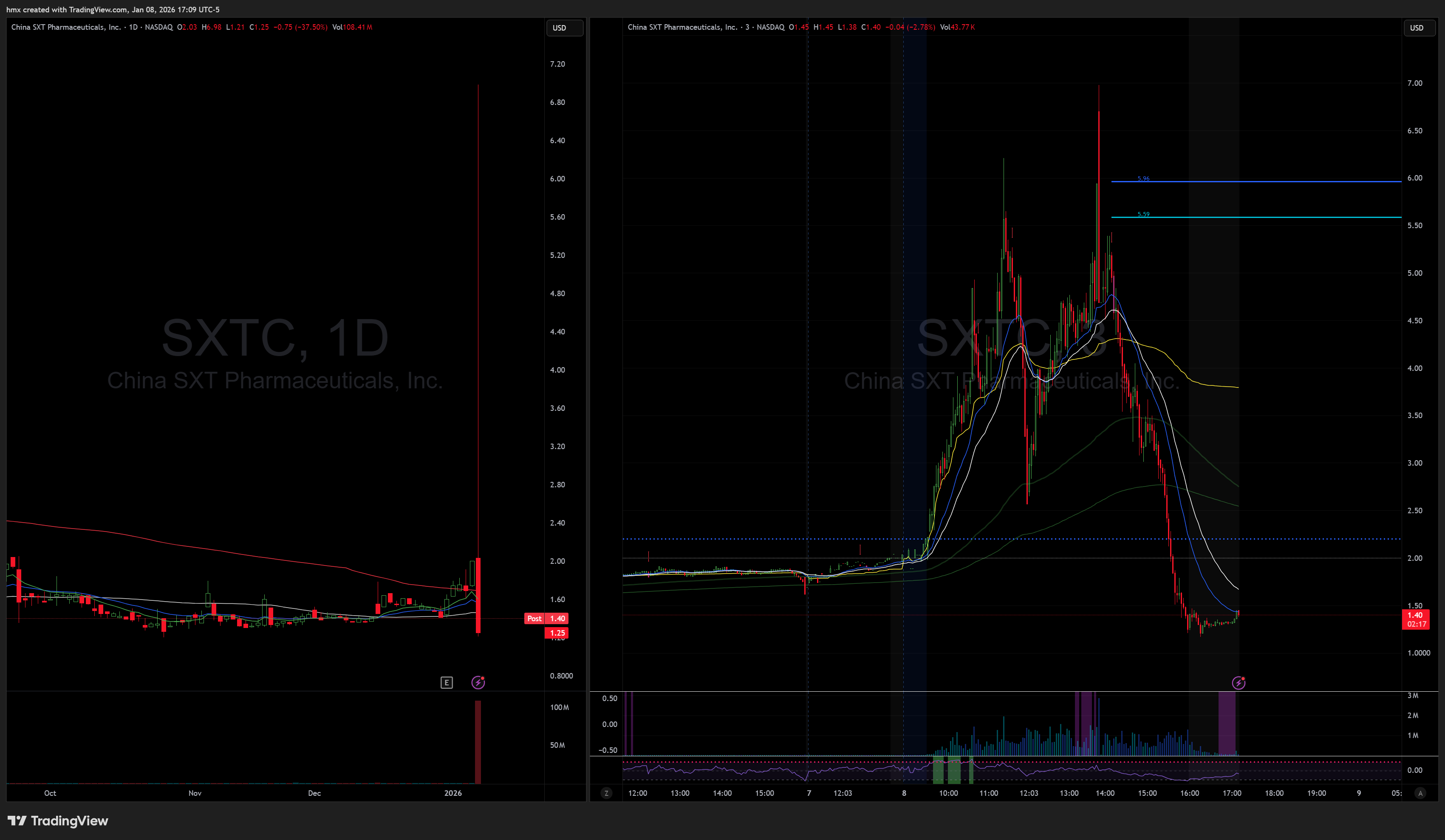
Task: Click the earnings E marker on daily chart
Action: 446,682
